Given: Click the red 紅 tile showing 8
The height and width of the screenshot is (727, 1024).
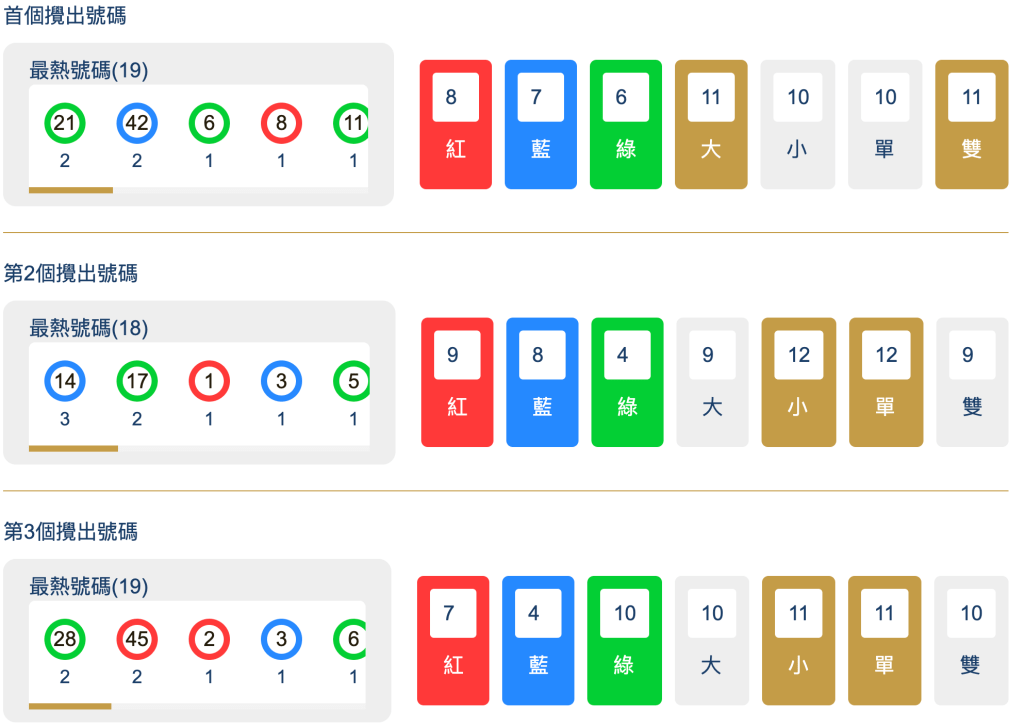Looking at the screenshot, I should click(x=456, y=125).
